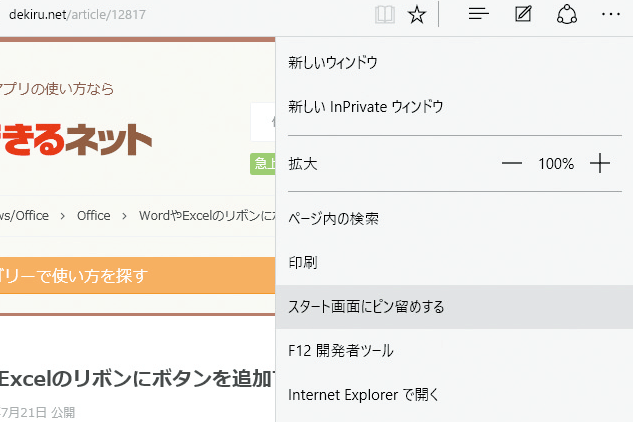Open the Hub three-lines icon

478,15
